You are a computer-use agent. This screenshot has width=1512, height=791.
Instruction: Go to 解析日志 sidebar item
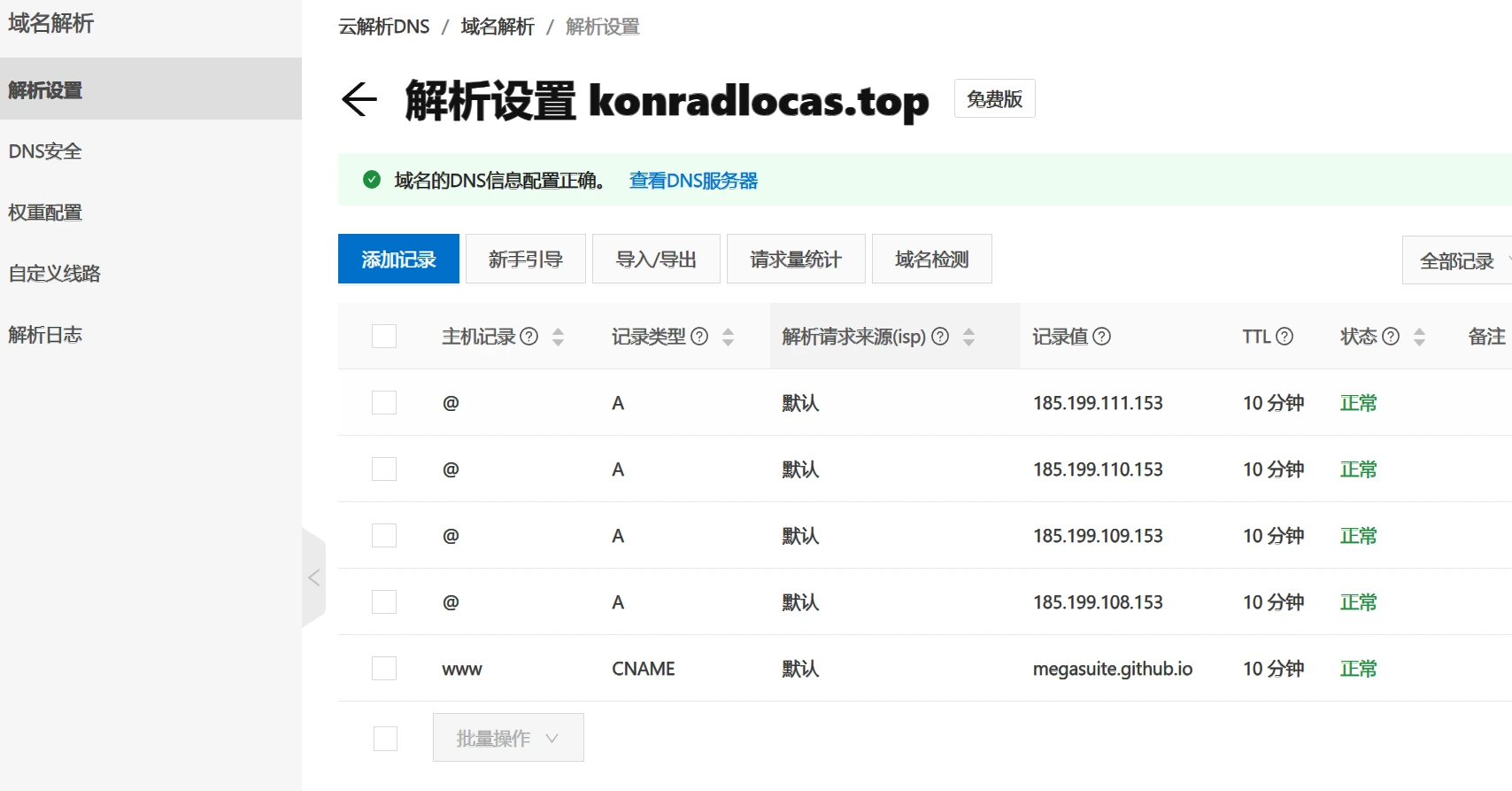45,335
